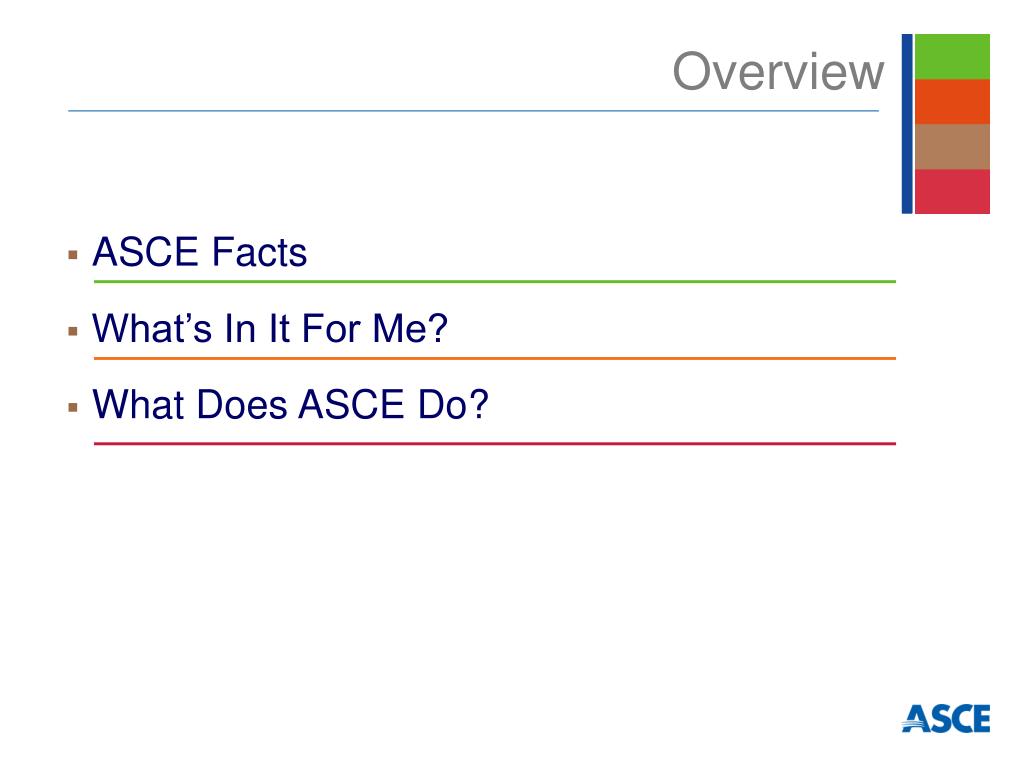Click the red line under What Does ASCE Do?
The width and height of the screenshot is (1024, 768).
click(494, 443)
